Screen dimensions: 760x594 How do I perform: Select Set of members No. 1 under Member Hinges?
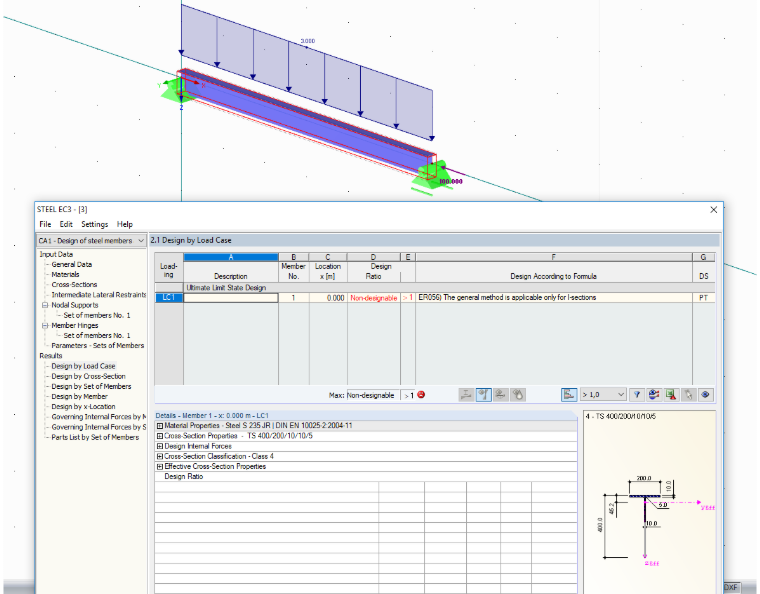tap(97, 335)
